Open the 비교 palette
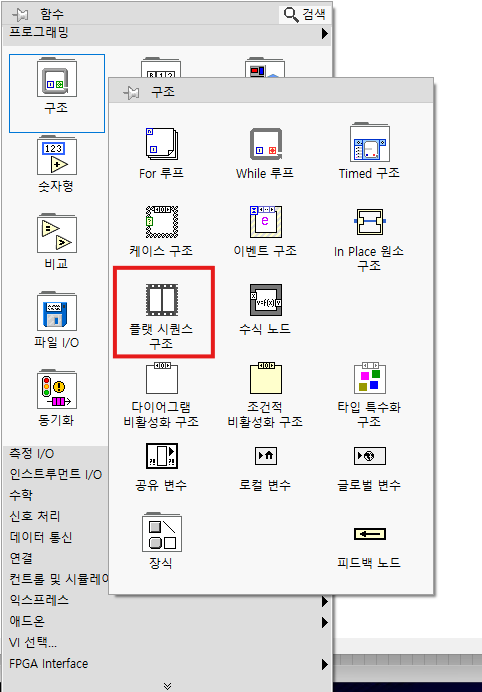 tap(56, 233)
